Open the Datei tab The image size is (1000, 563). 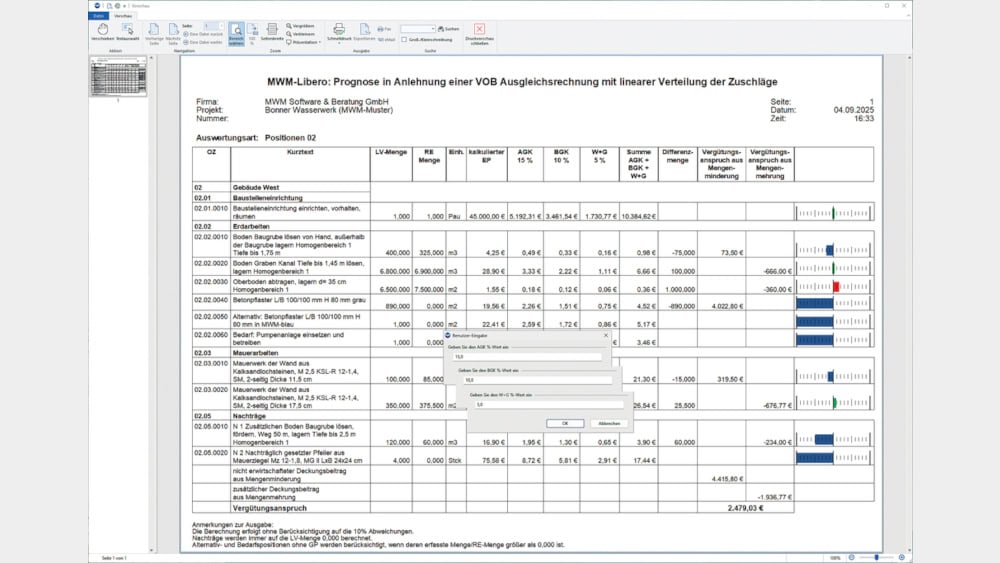pyautogui.click(x=98, y=17)
